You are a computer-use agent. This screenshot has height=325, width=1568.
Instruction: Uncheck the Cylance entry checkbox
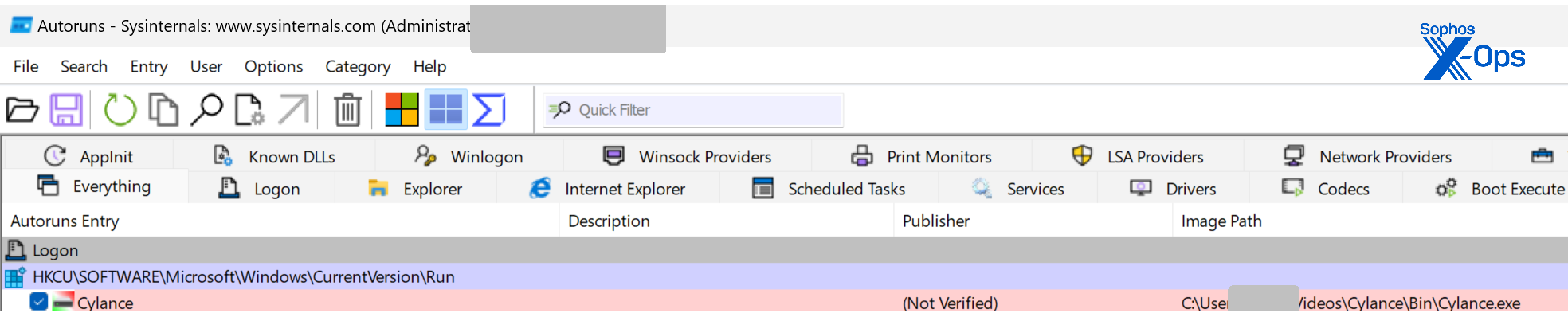coord(38,302)
